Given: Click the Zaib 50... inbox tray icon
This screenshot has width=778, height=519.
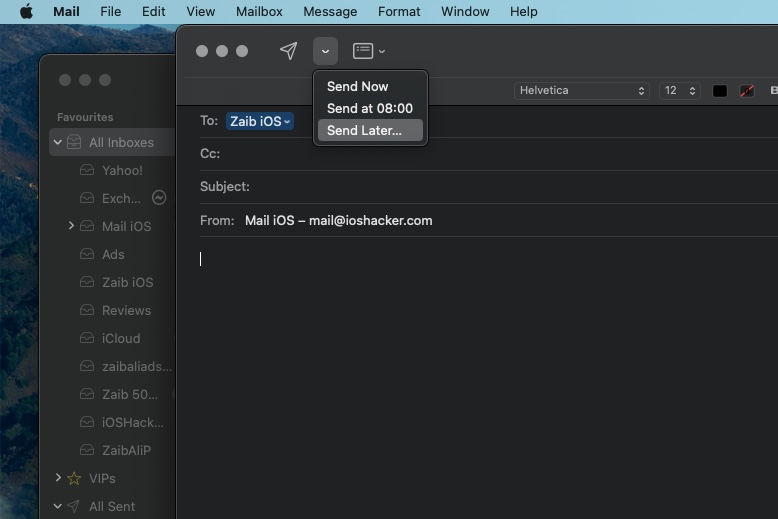Looking at the screenshot, I should pyautogui.click(x=87, y=394).
